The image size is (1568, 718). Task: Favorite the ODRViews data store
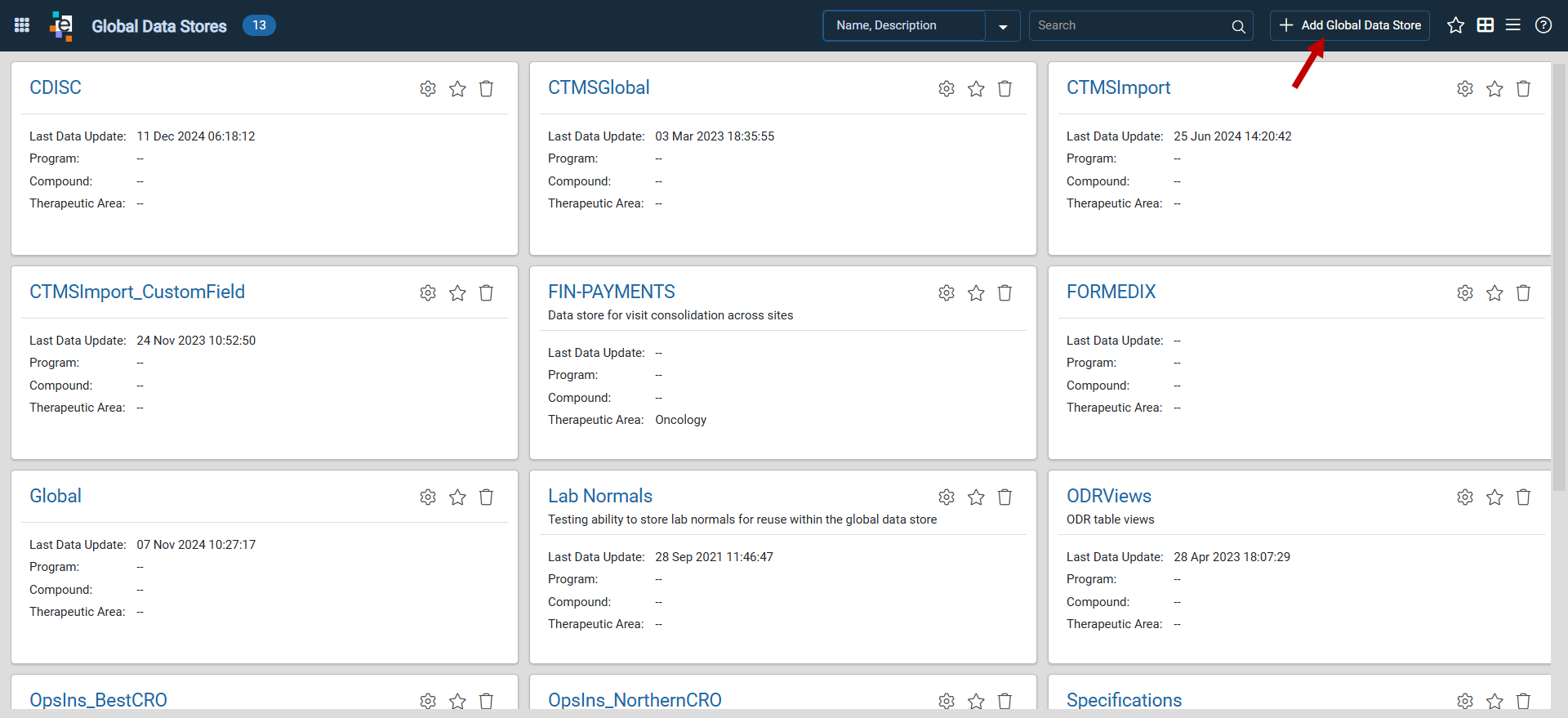(1494, 497)
